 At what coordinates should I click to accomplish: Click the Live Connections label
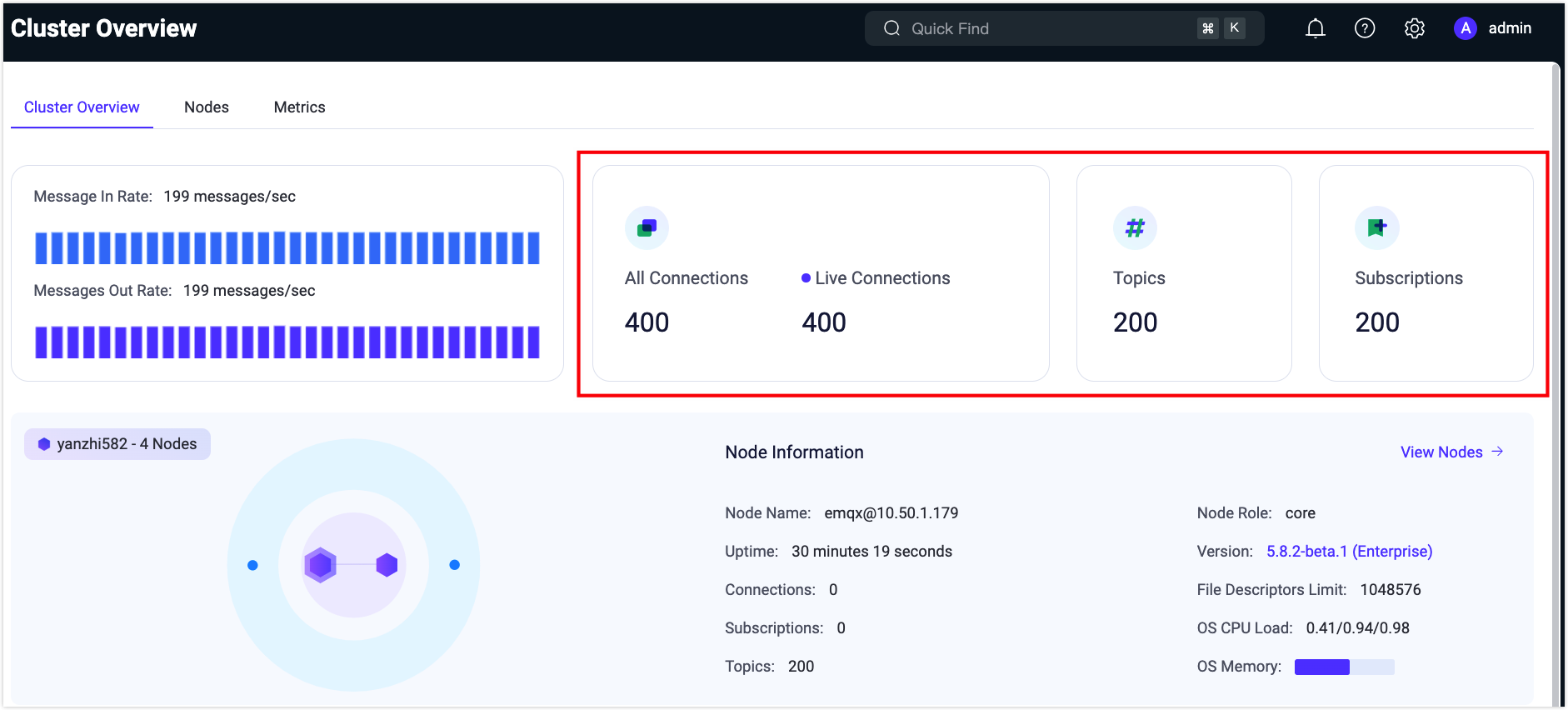[x=882, y=278]
